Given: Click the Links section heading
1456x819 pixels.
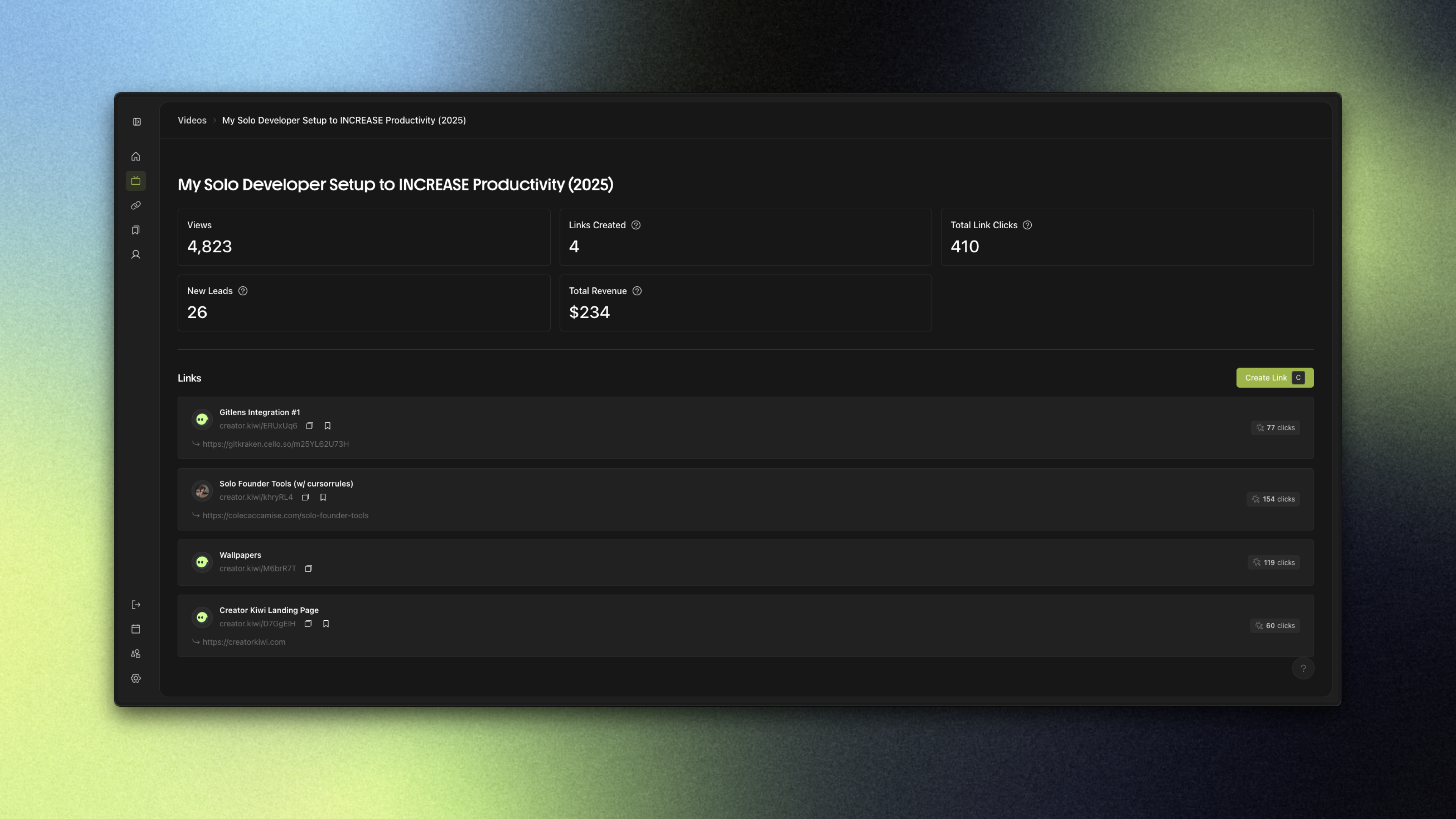Looking at the screenshot, I should tap(189, 378).
